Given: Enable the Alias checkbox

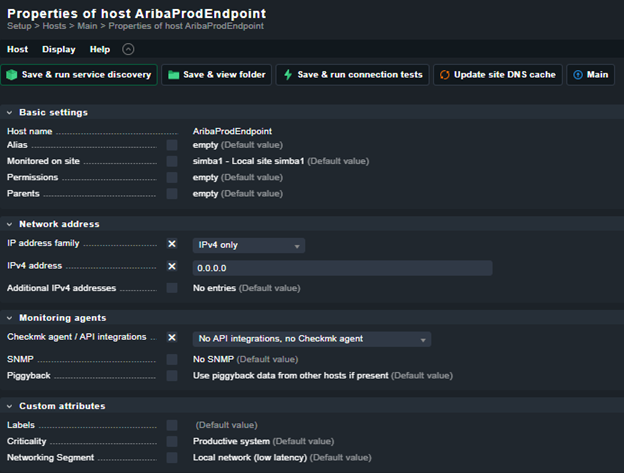Looking at the screenshot, I should (x=172, y=146).
